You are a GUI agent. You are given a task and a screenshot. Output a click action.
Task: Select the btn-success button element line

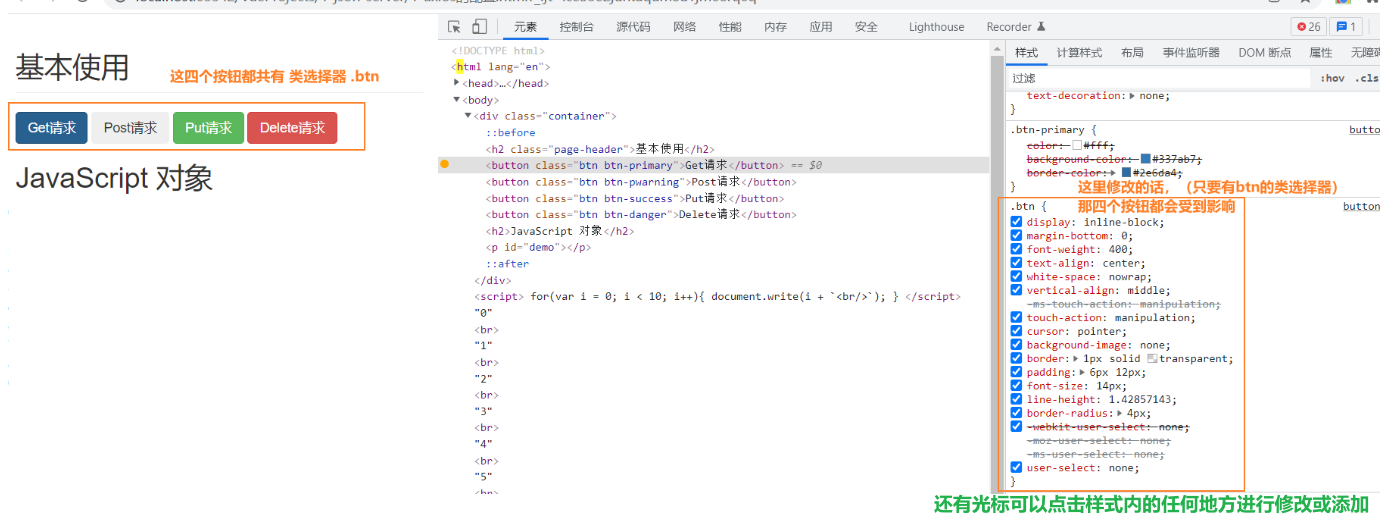point(634,198)
